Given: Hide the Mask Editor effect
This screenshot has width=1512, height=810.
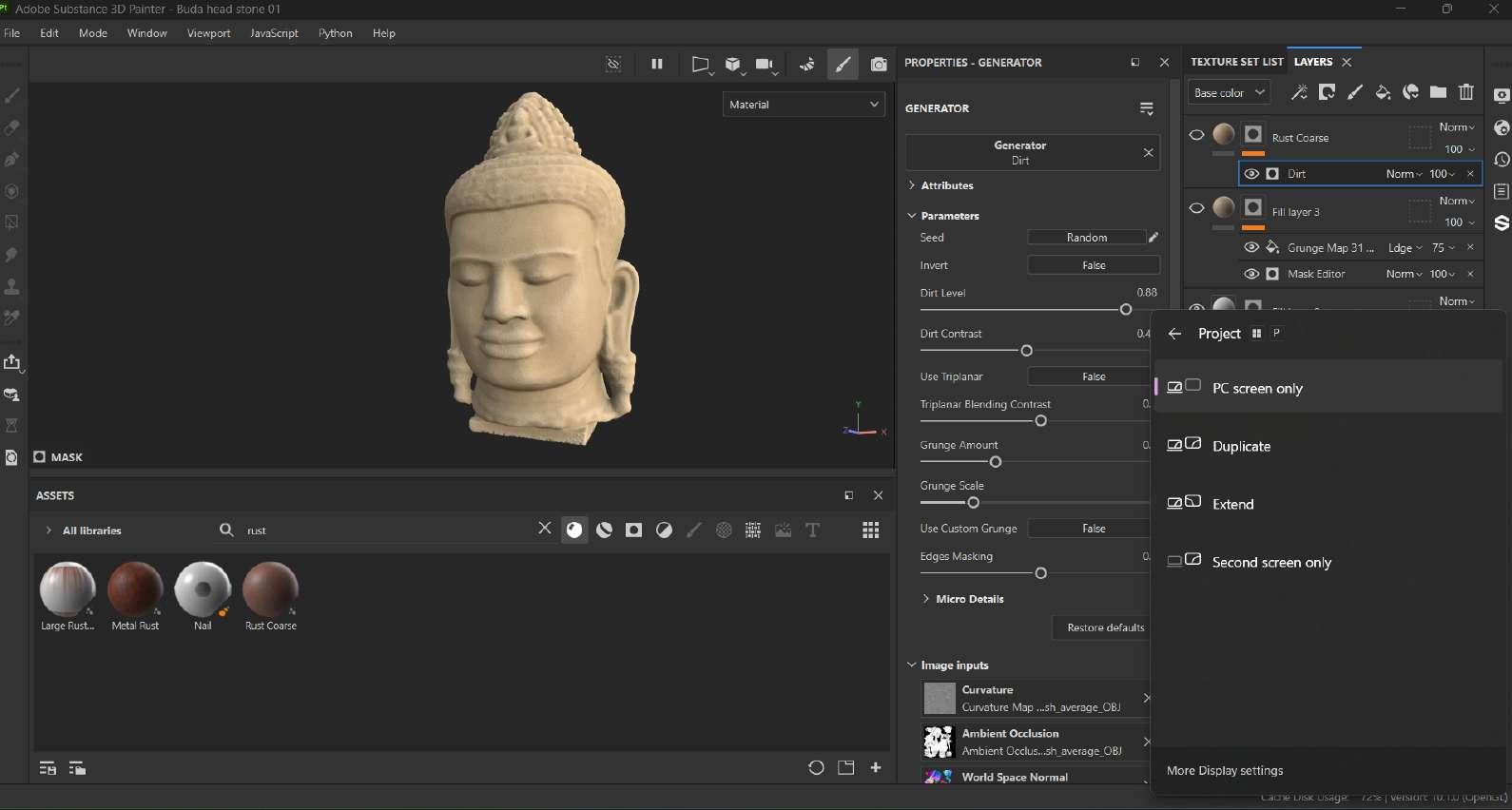Looking at the screenshot, I should [x=1251, y=274].
